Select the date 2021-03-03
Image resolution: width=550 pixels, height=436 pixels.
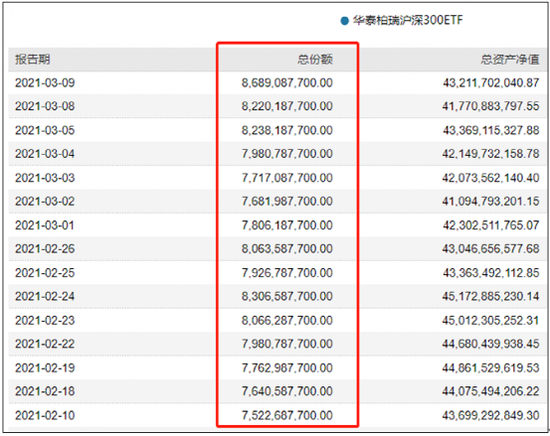(x=45, y=177)
